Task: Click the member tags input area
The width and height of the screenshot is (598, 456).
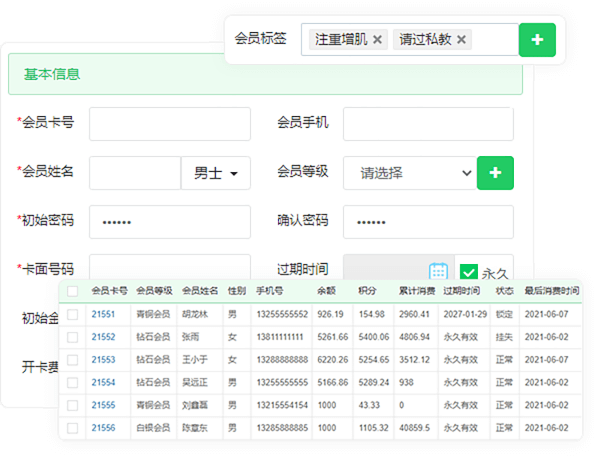Action: (410, 40)
